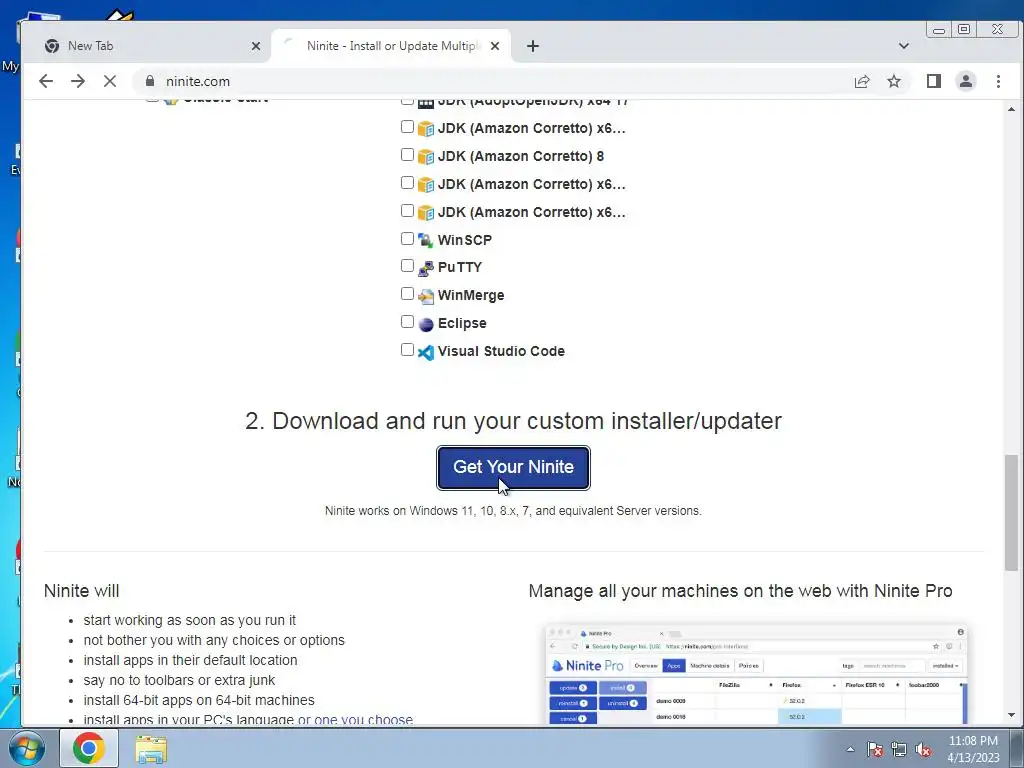1024x768 pixels.
Task: Click the WinSCP label text
Action: pyautogui.click(x=465, y=240)
